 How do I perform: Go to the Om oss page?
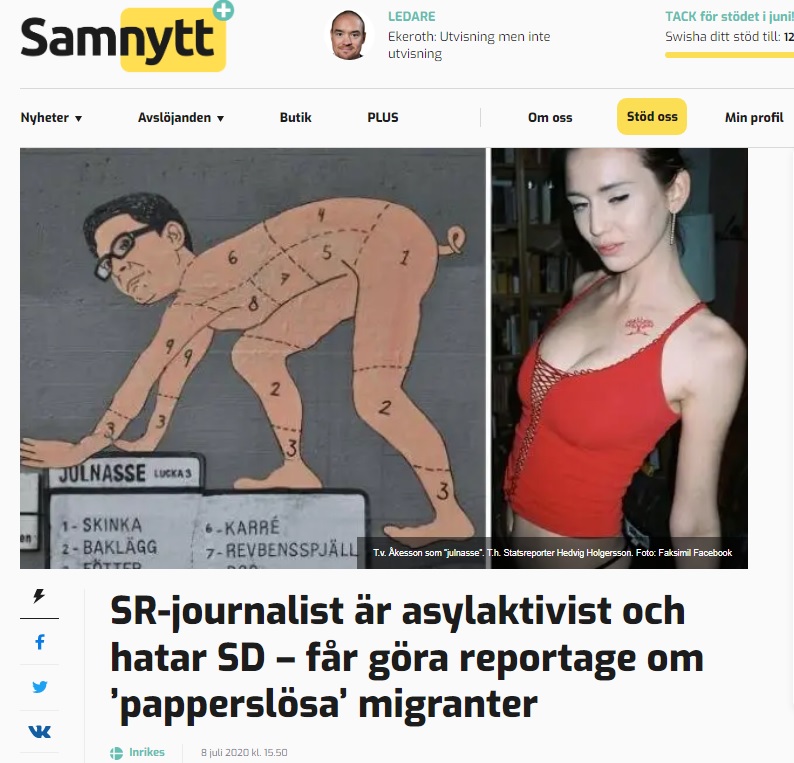[x=550, y=117]
